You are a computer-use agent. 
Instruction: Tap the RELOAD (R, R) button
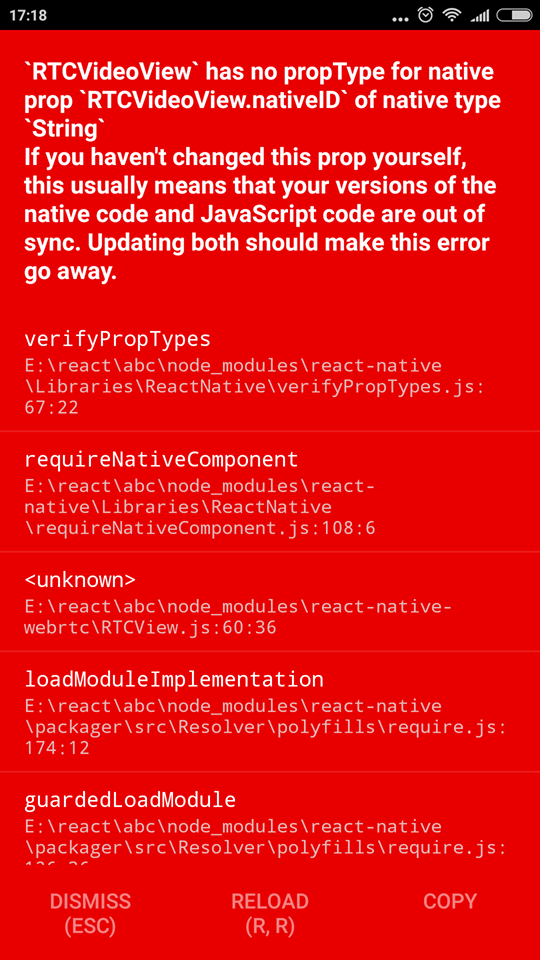coord(270,913)
